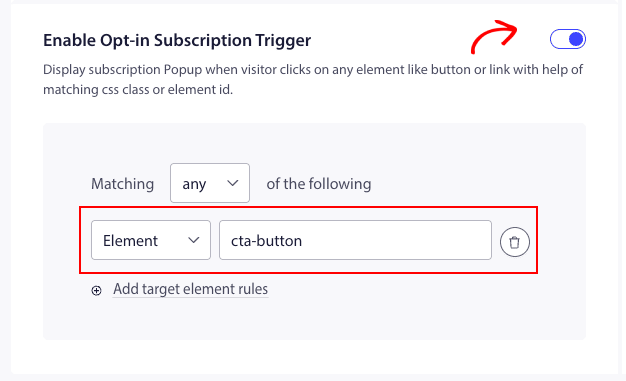Click the red curved arrow annotation
Viewport: 626px width, 381px height.
[x=494, y=37]
